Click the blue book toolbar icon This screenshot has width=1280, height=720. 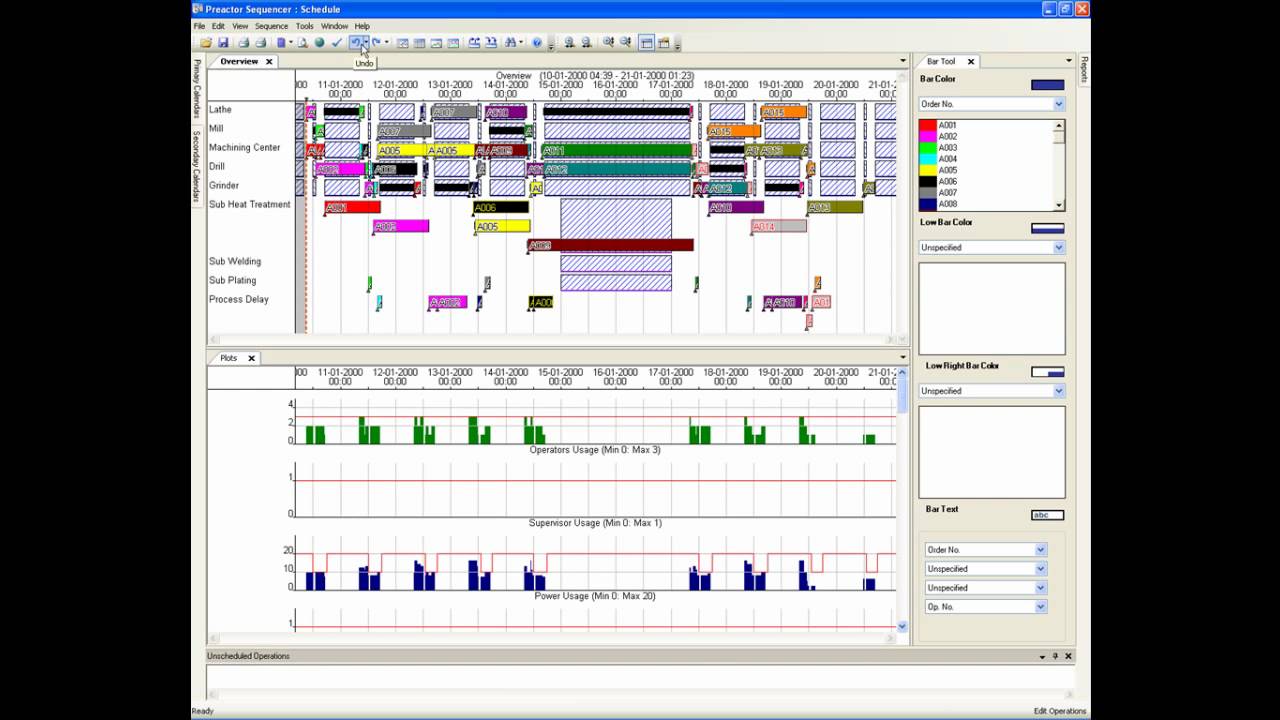click(x=281, y=43)
